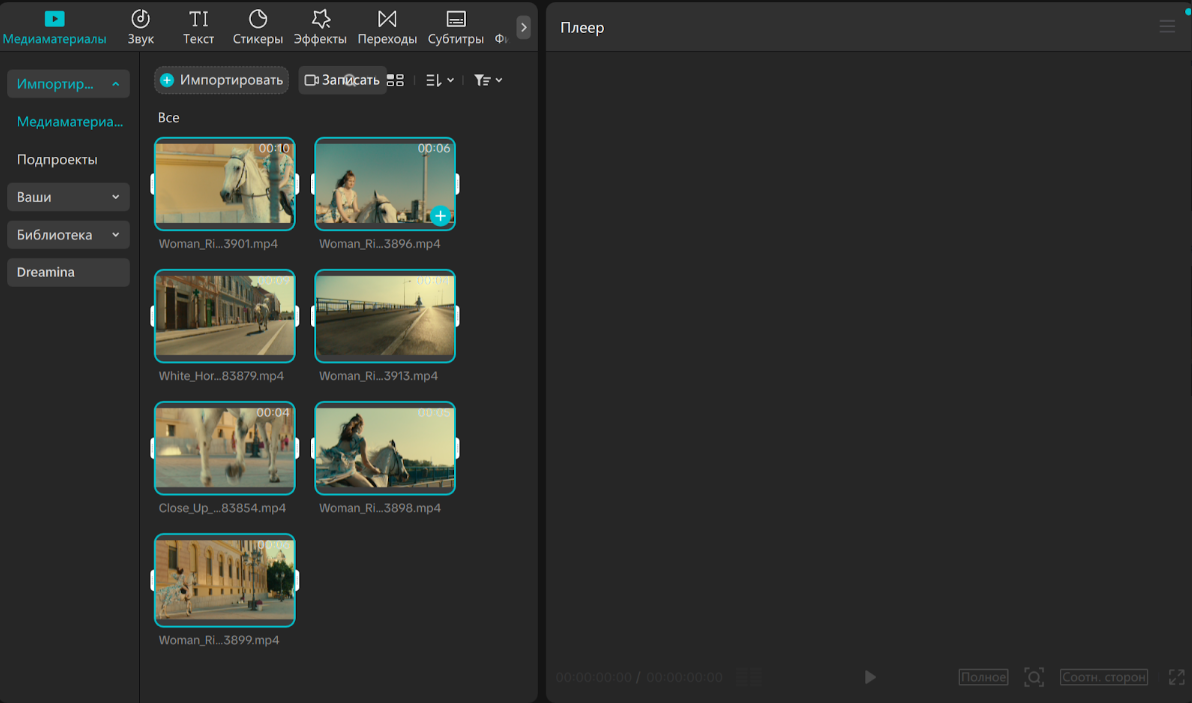This screenshot has width=1192, height=703.
Task: Open the filter dropdown
Action: (488, 80)
